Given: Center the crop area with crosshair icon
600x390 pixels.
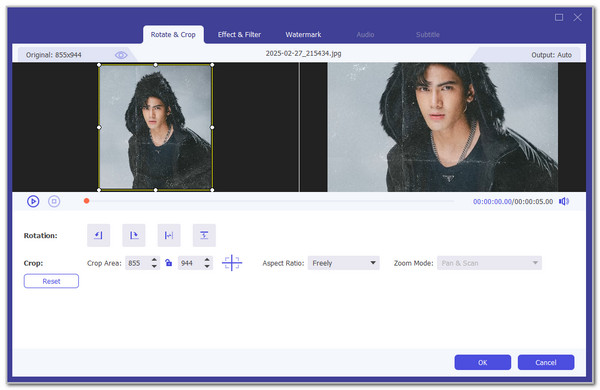Looking at the screenshot, I should click(x=232, y=263).
